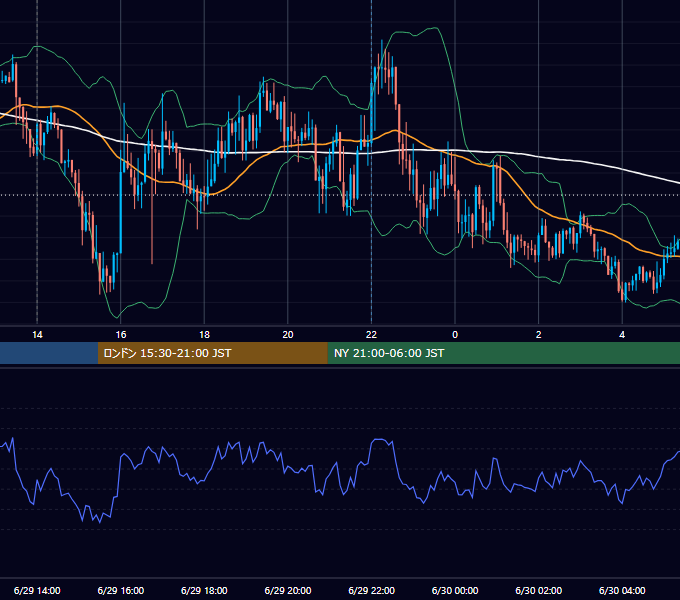This screenshot has height=600, width=680.
Task: Click the 18 hour label on price chart axis
Action: coord(204,335)
